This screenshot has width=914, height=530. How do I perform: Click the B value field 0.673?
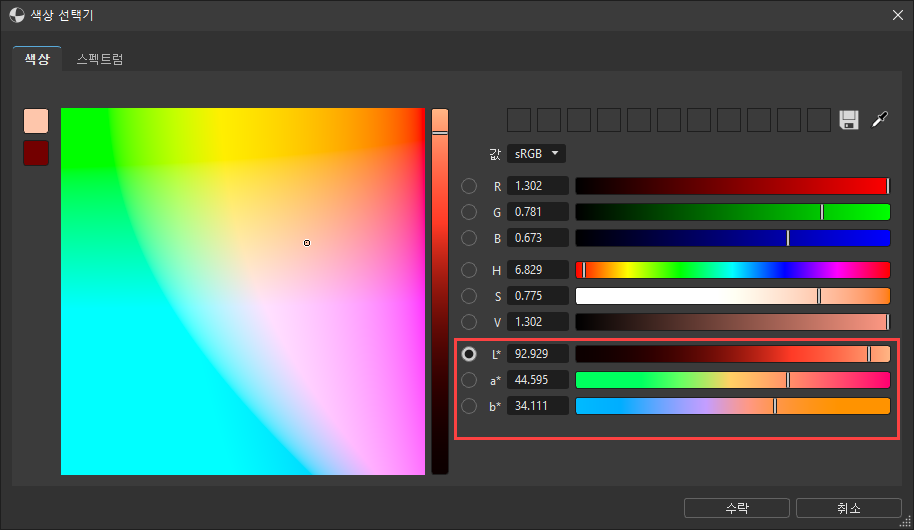(x=537, y=238)
